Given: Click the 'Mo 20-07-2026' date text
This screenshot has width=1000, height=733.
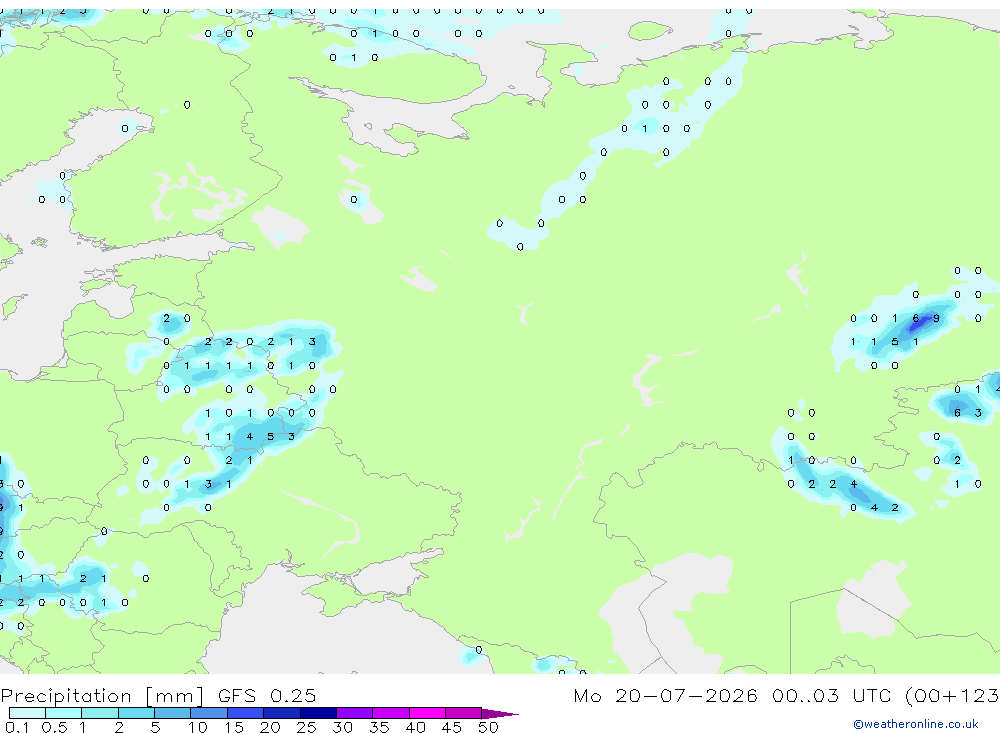Looking at the screenshot, I should point(665,695).
